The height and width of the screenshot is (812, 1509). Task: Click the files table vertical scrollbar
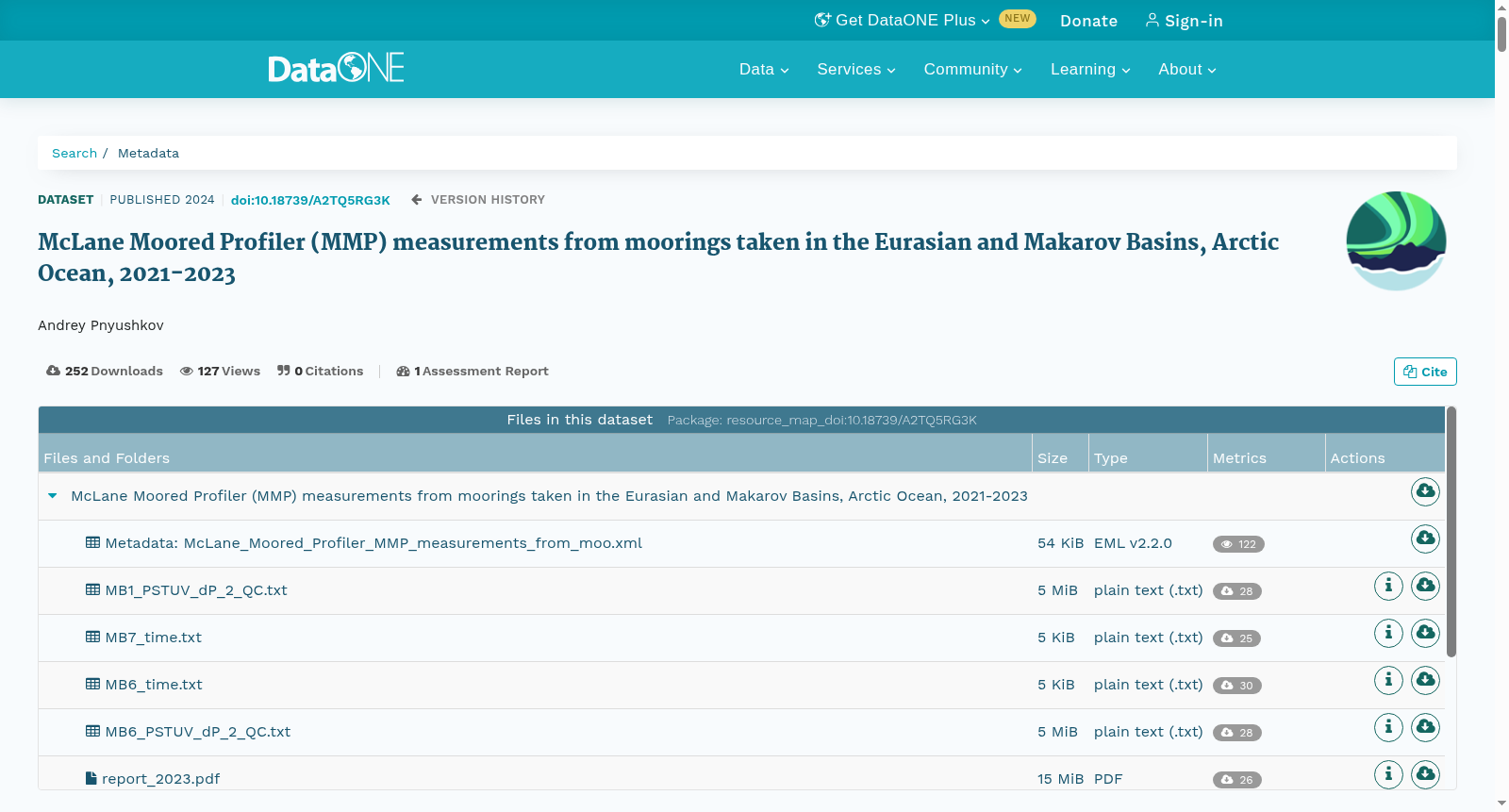coord(1451,532)
